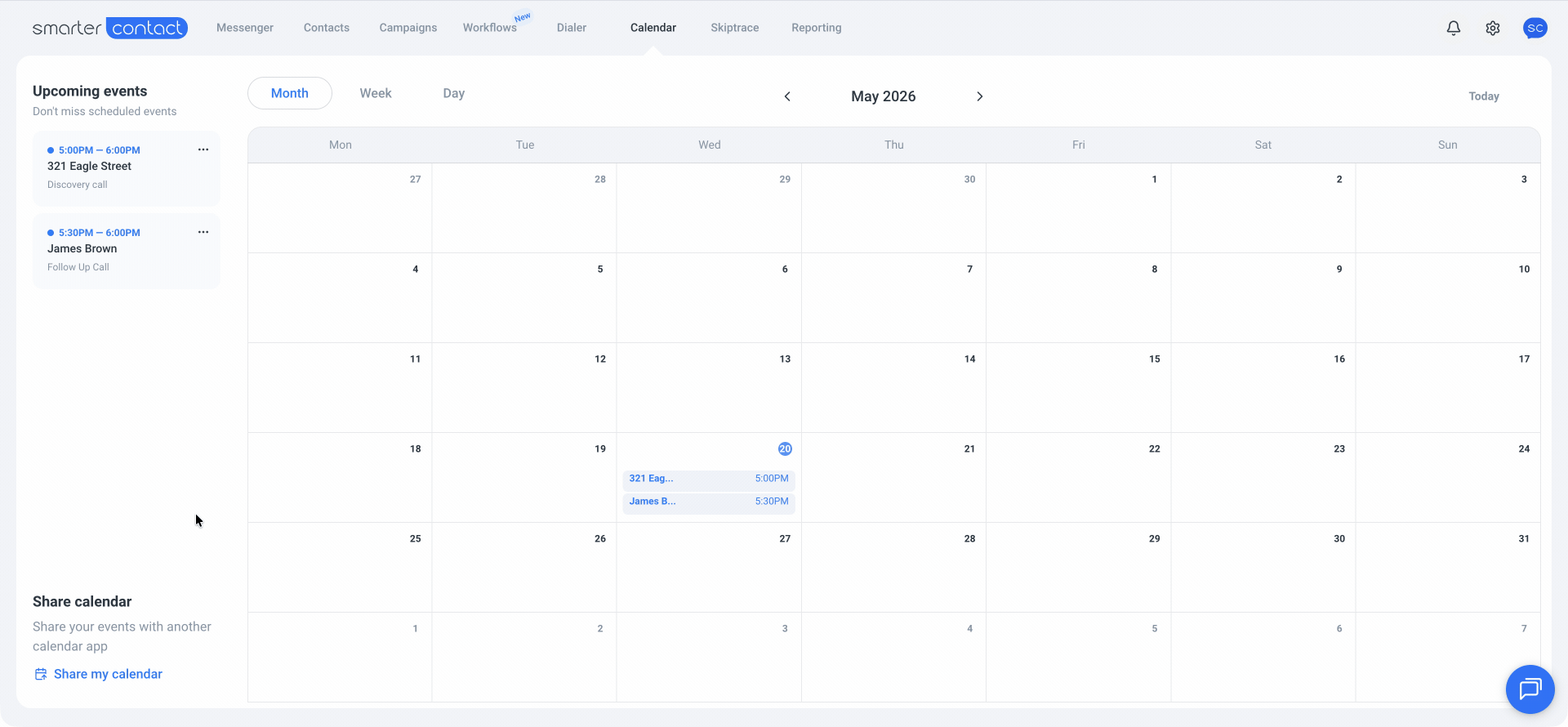1568x727 pixels.
Task: Open the Reporting section
Action: (x=817, y=28)
